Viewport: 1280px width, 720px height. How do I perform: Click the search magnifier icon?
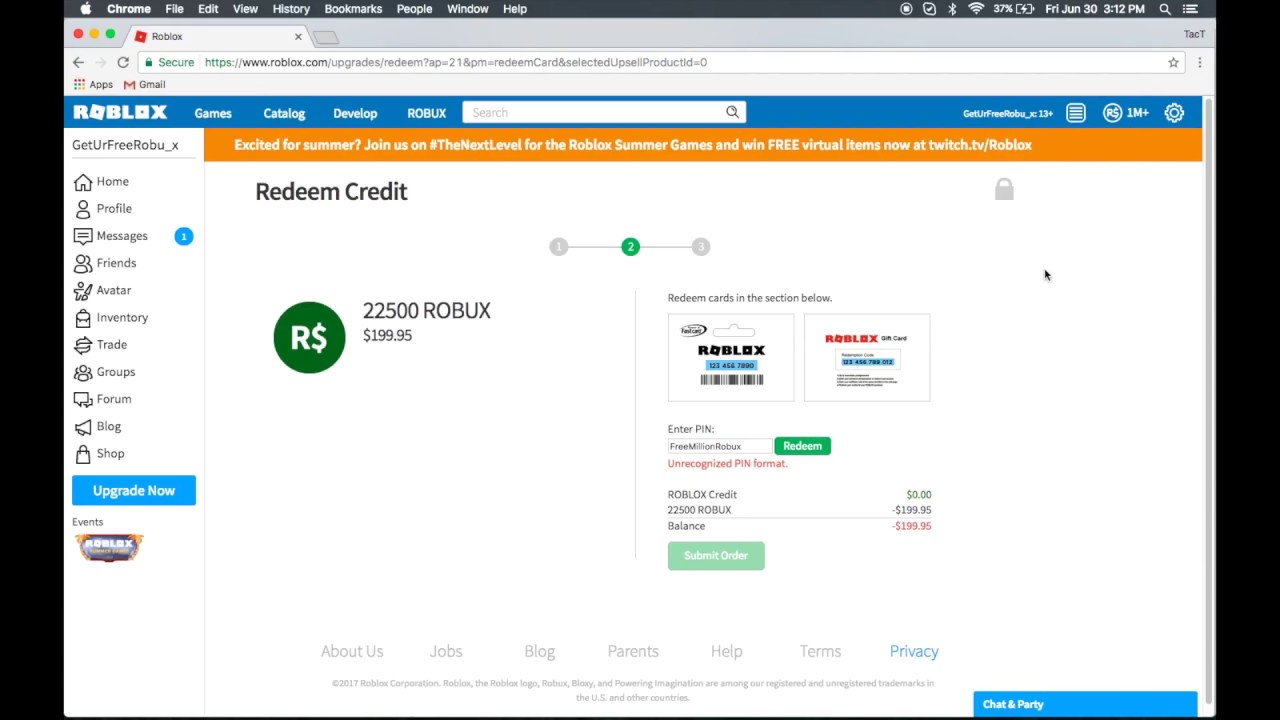732,112
